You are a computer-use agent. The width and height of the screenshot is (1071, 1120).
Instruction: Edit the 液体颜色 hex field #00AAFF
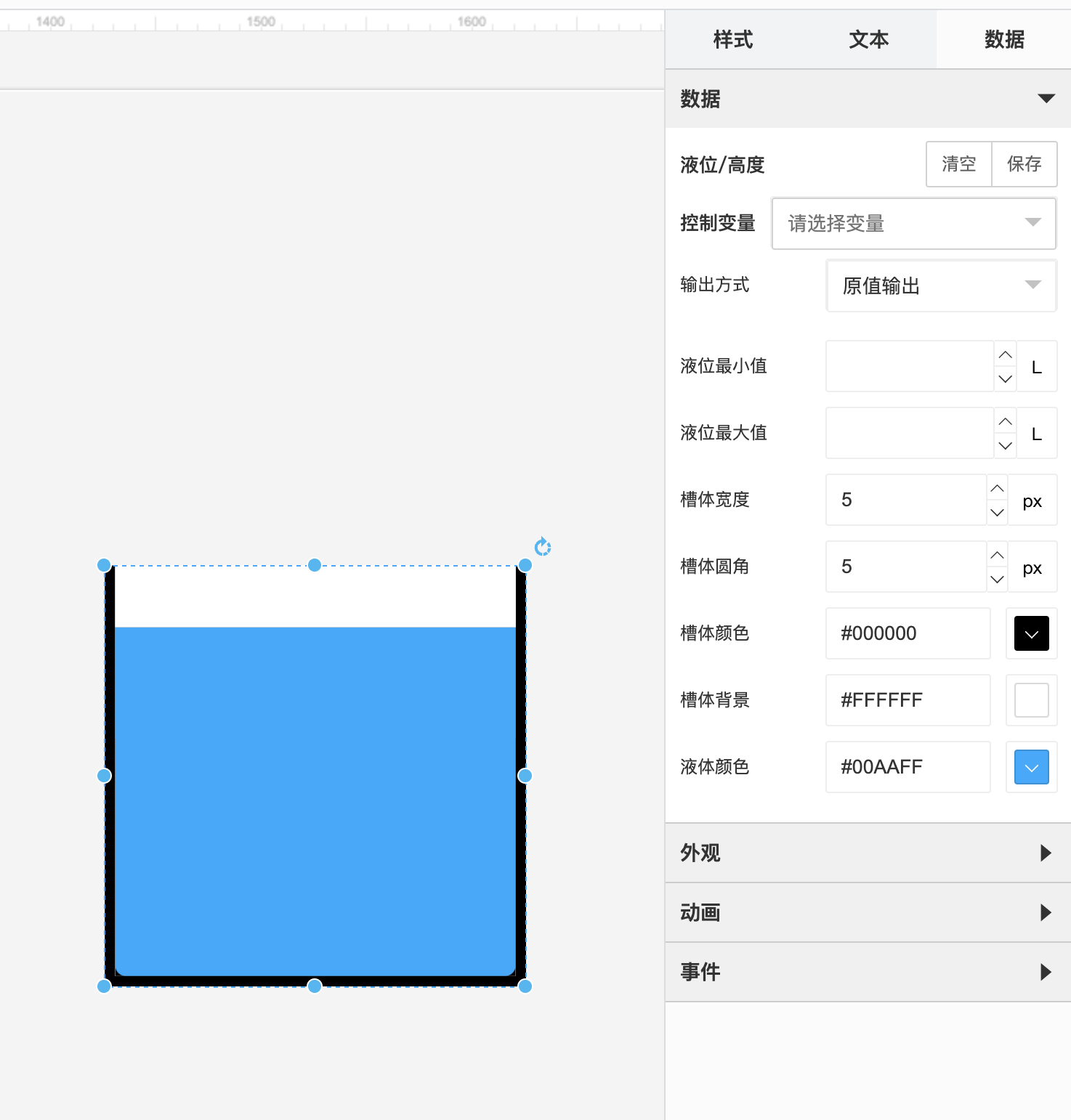(x=908, y=767)
